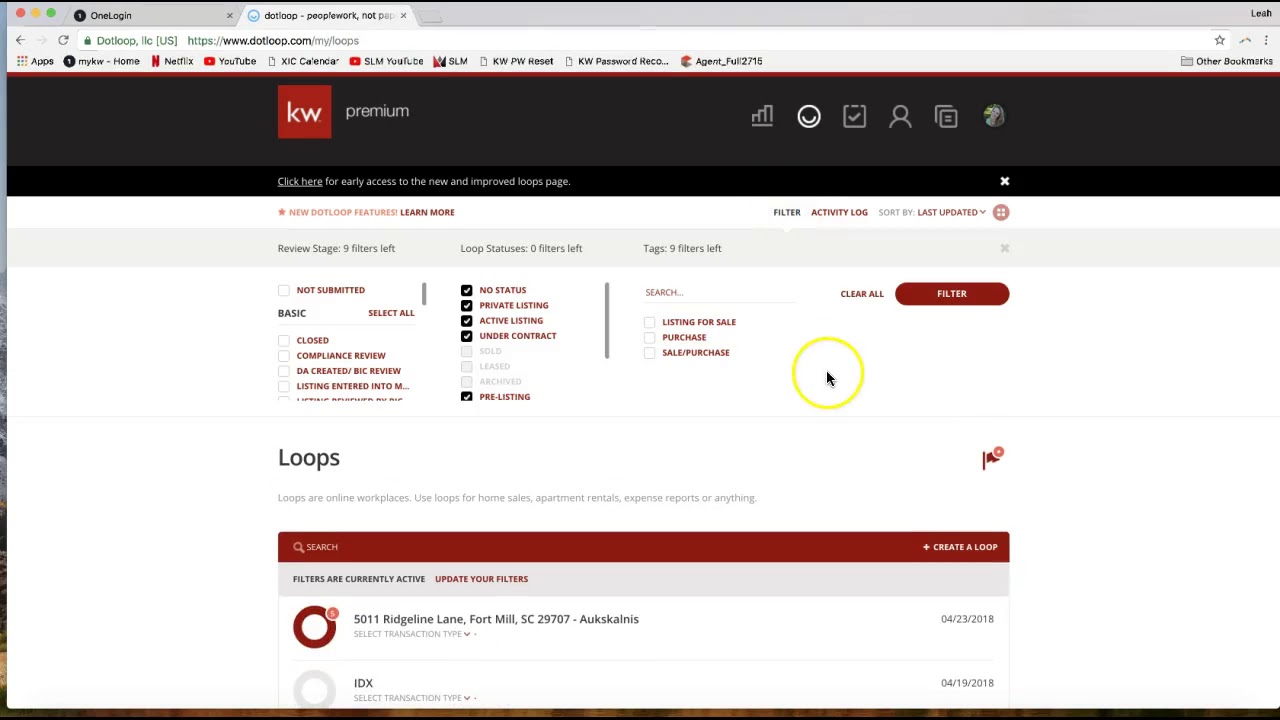Open Ridgeline Lane transaction type dropdown
This screenshot has height=720, width=1280.
[x=412, y=634]
